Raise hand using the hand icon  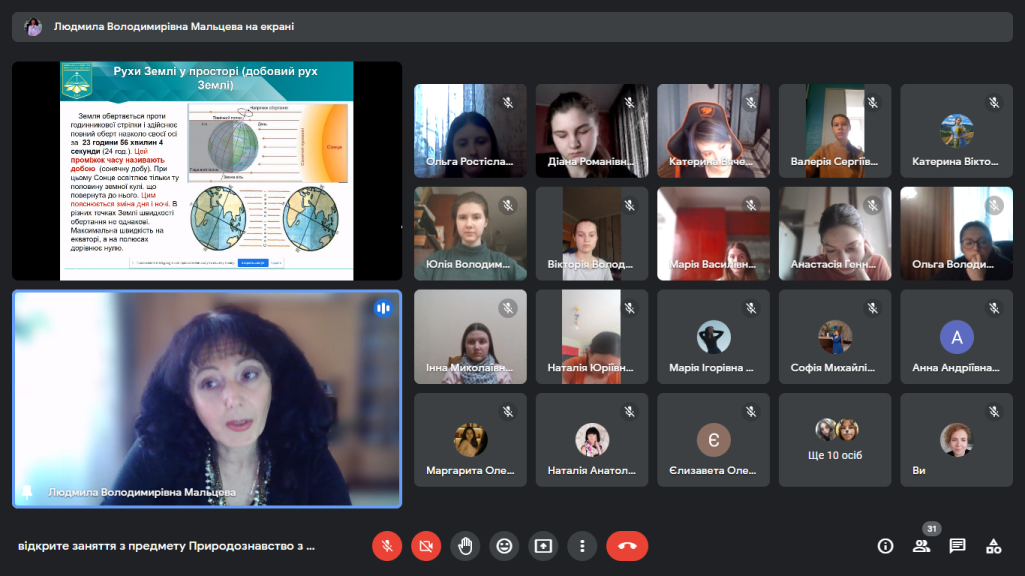[465, 546]
